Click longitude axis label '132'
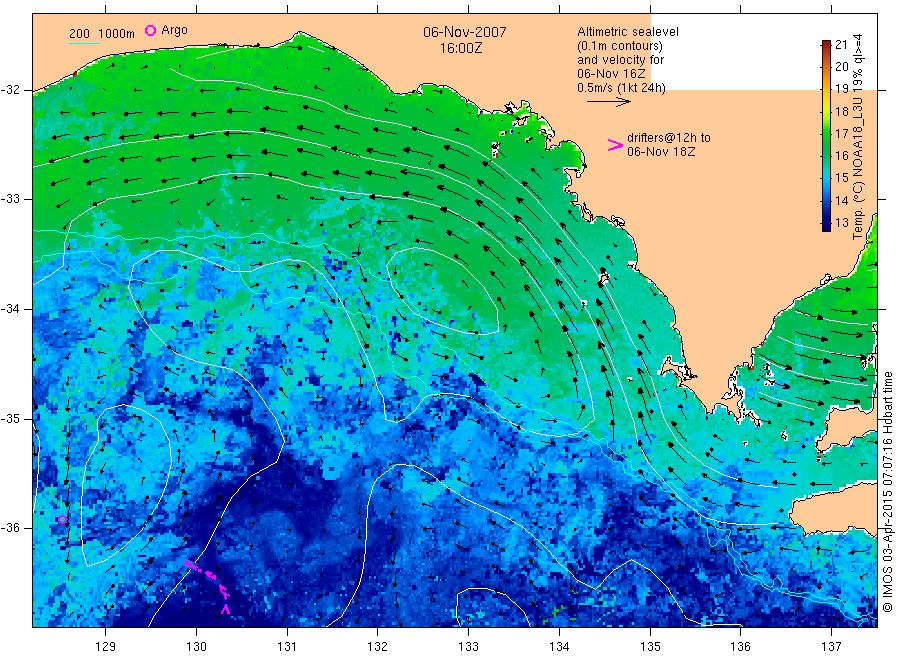Viewport: 900px width, 660px height. coord(378,647)
